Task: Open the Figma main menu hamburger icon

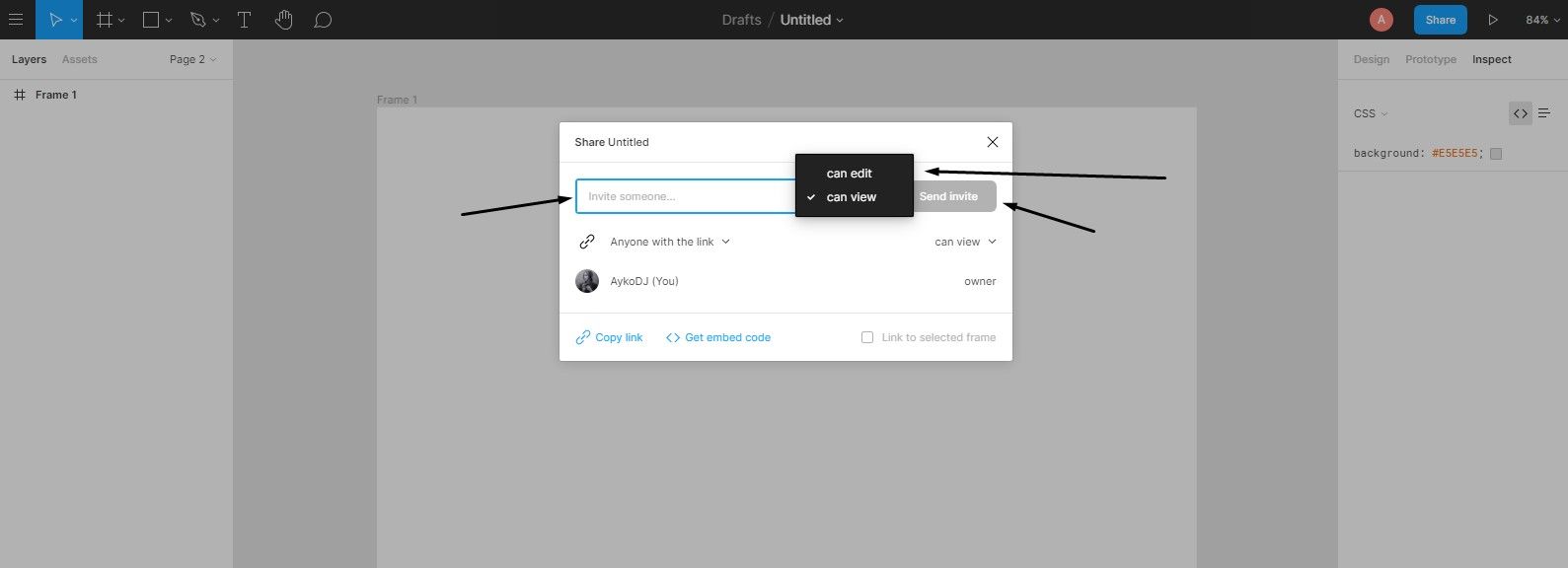Action: (x=16, y=20)
